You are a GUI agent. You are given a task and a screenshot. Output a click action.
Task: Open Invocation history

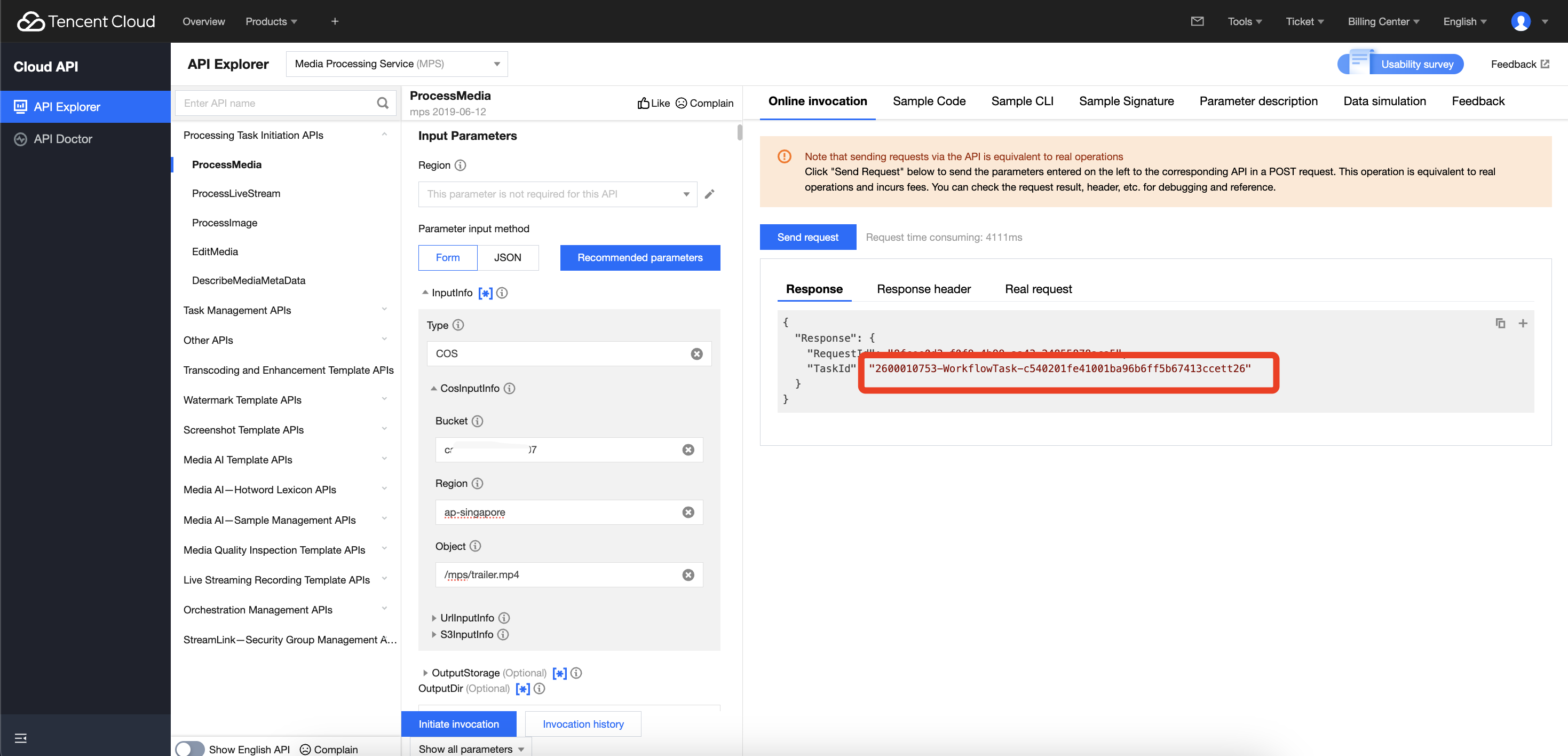[x=582, y=724]
